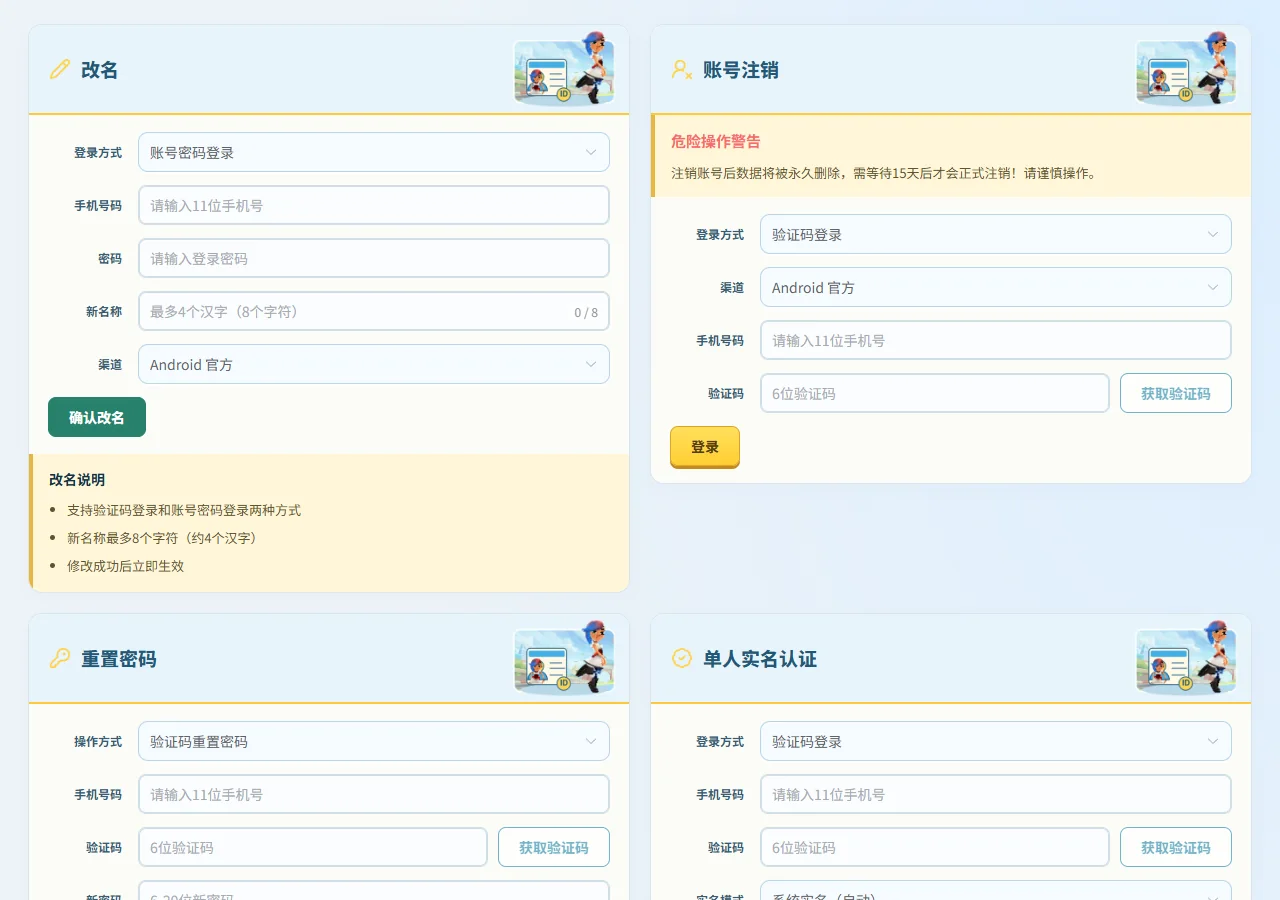
Task: Click the 0 / 8 character counter
Action: tap(586, 312)
